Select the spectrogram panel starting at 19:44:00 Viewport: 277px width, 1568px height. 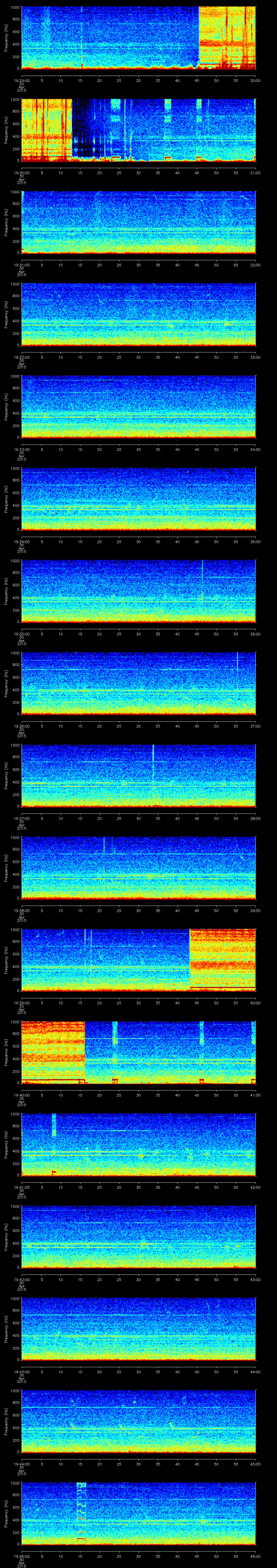tap(138, 1421)
